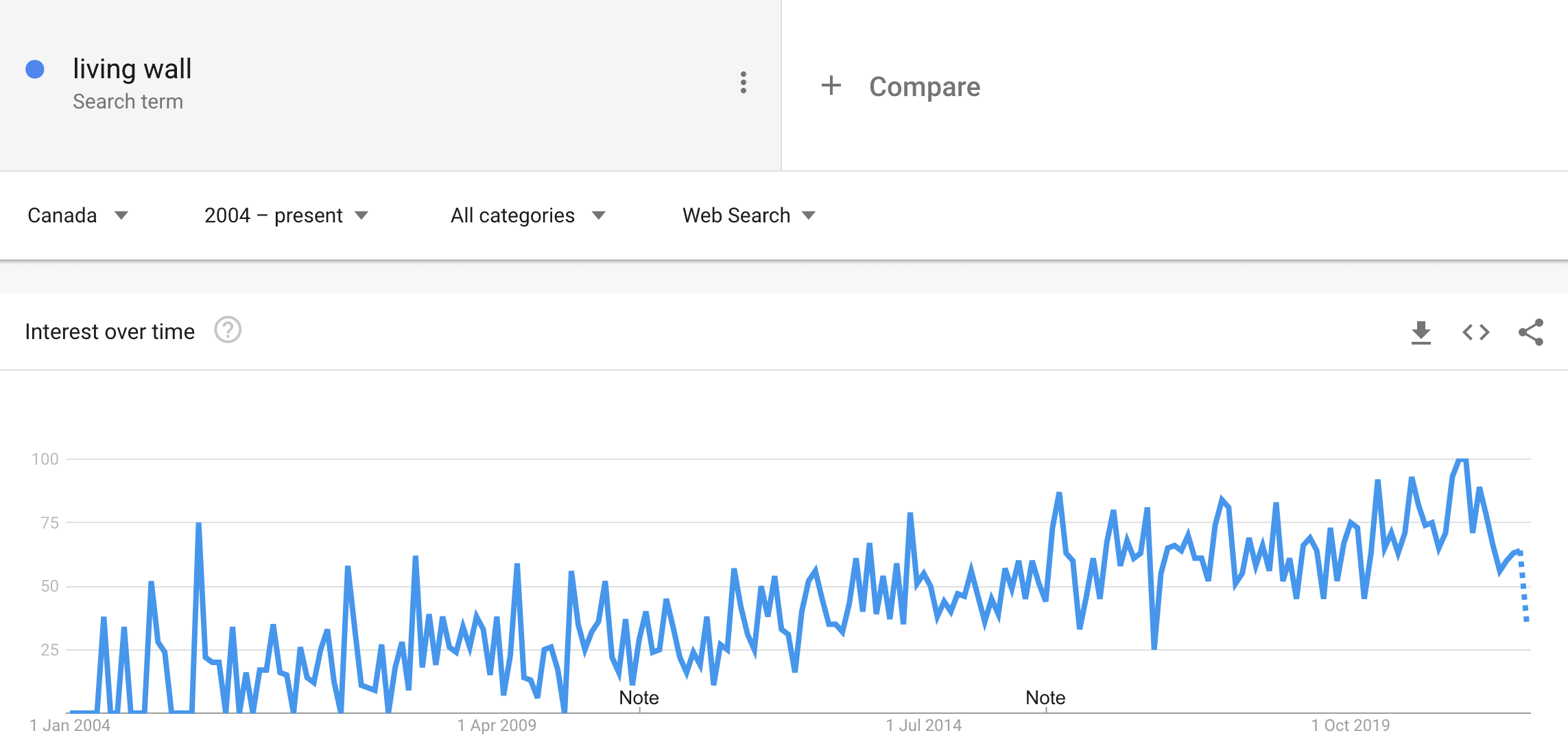This screenshot has height=755, width=1568.
Task: Share the interest over time chart
Action: (1530, 332)
